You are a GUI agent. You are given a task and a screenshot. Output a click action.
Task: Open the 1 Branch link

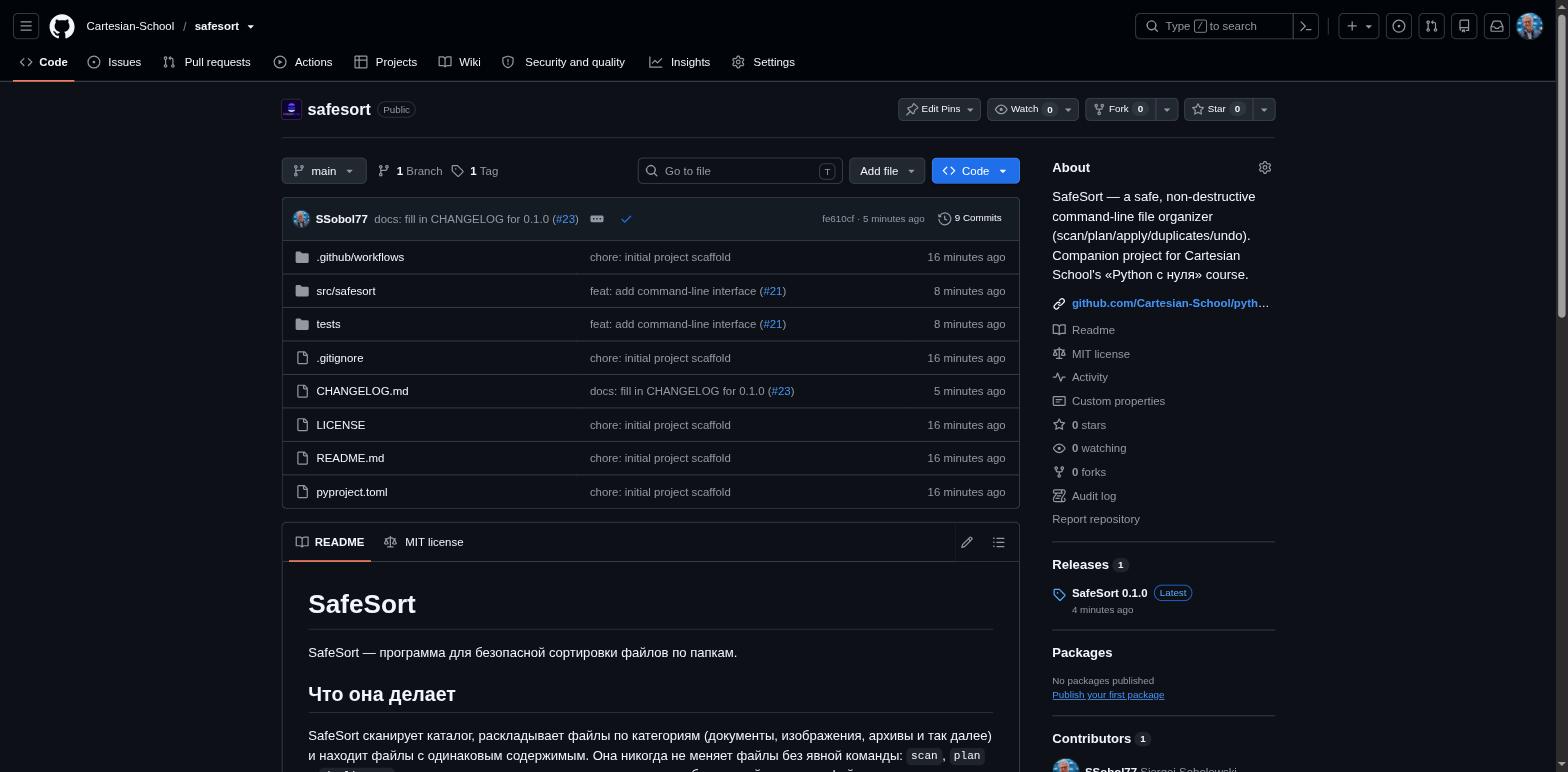click(x=410, y=171)
